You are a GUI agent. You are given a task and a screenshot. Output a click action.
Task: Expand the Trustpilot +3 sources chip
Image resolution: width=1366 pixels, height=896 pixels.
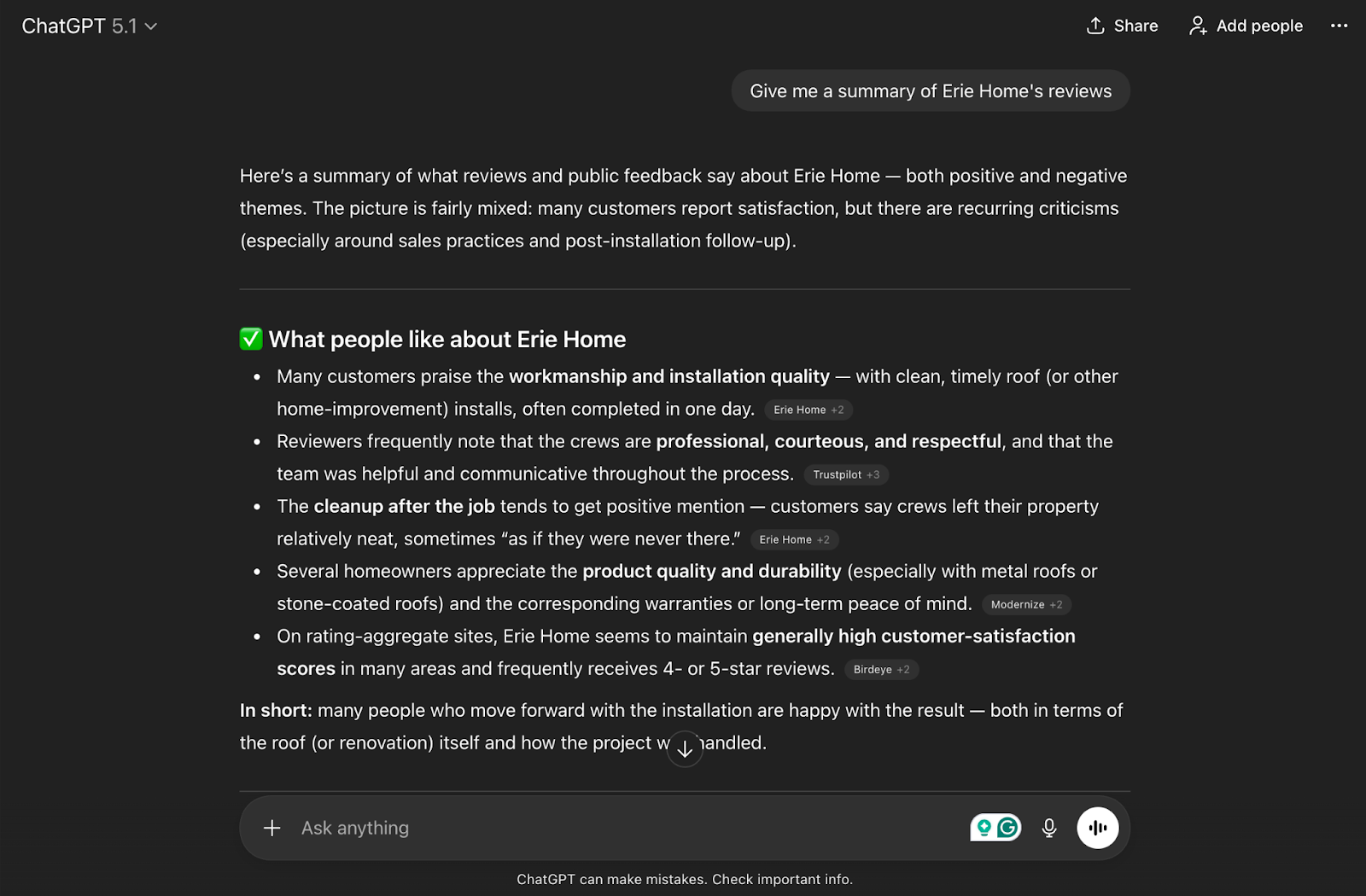[846, 474]
